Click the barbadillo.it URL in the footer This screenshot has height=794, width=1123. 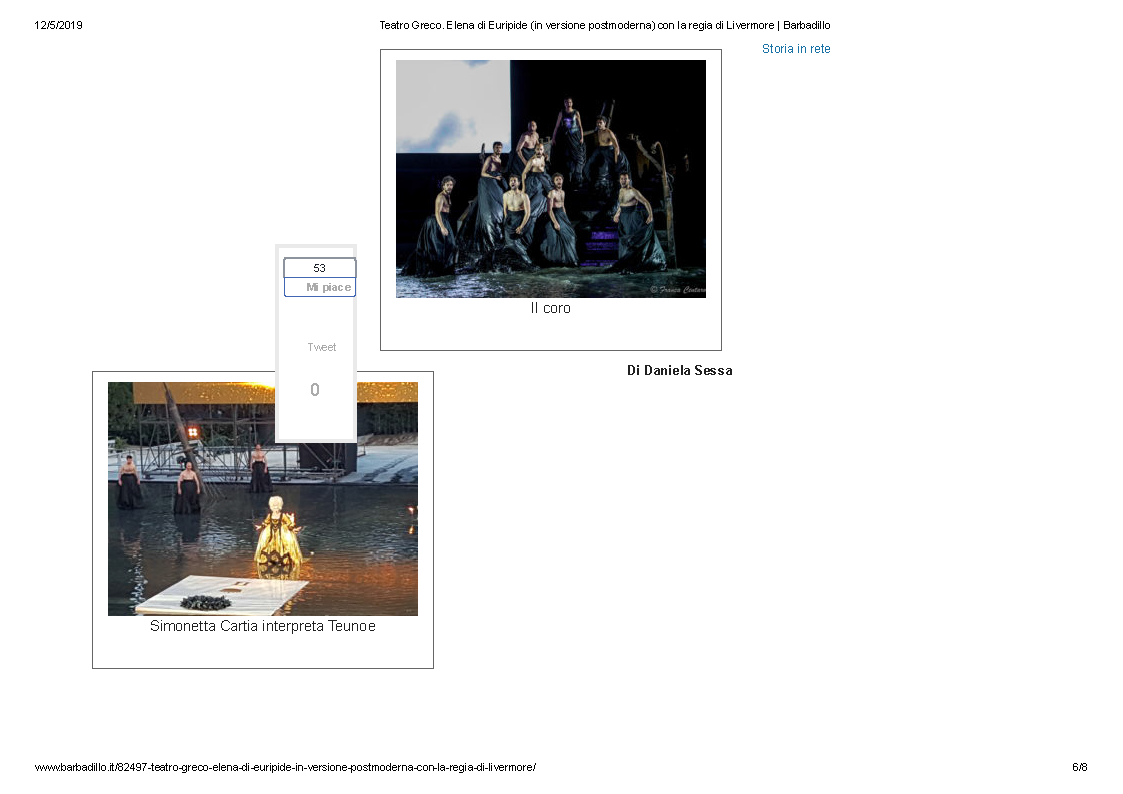[285, 767]
